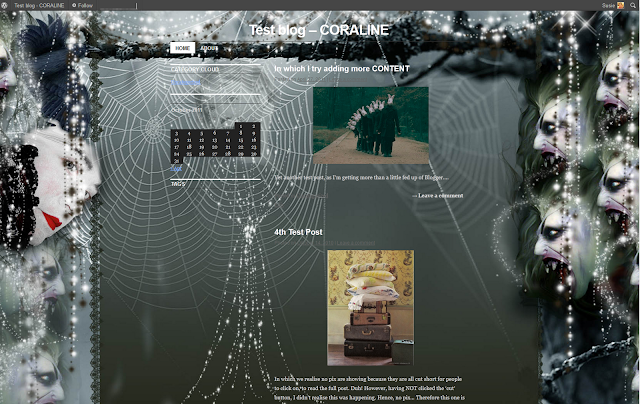
Task: Open 'Test blog - CORALINE' admin bar item
Action: (x=39, y=5)
